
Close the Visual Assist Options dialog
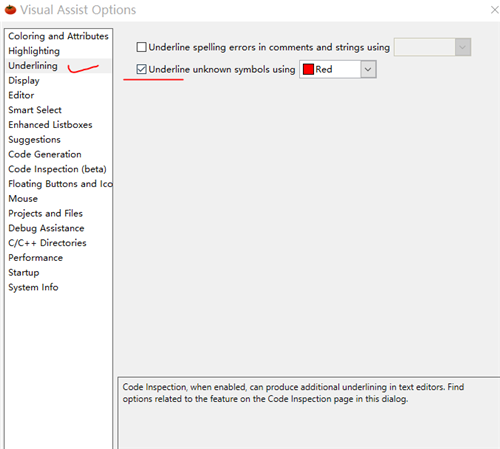[x=495, y=10]
